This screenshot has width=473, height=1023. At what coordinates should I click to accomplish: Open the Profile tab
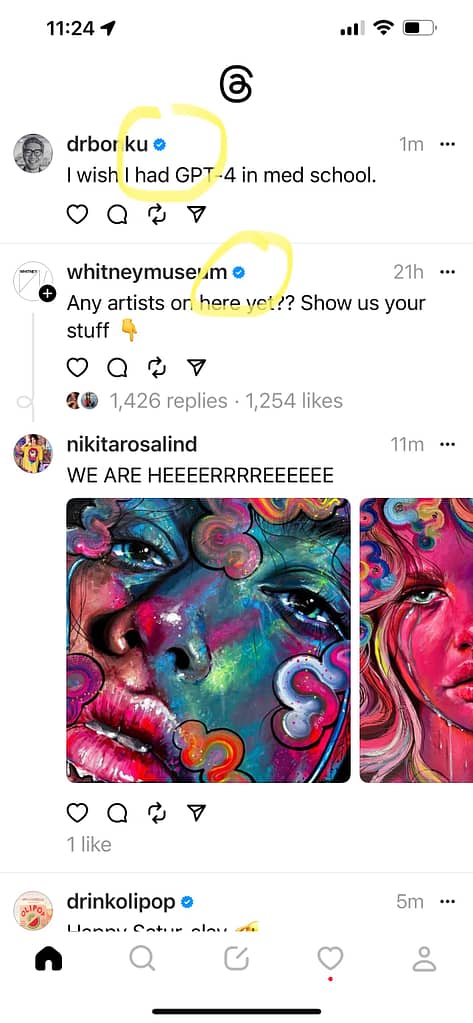point(424,958)
